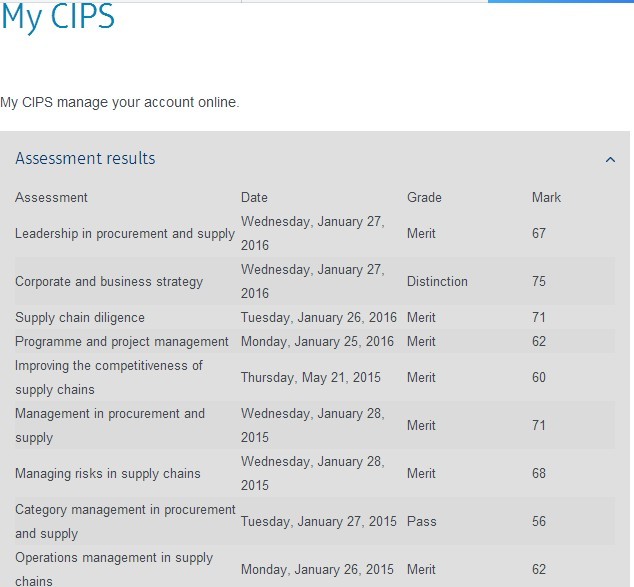This screenshot has height=587, width=634.
Task: Click Operations management in supply chains row
Action: [315, 569]
